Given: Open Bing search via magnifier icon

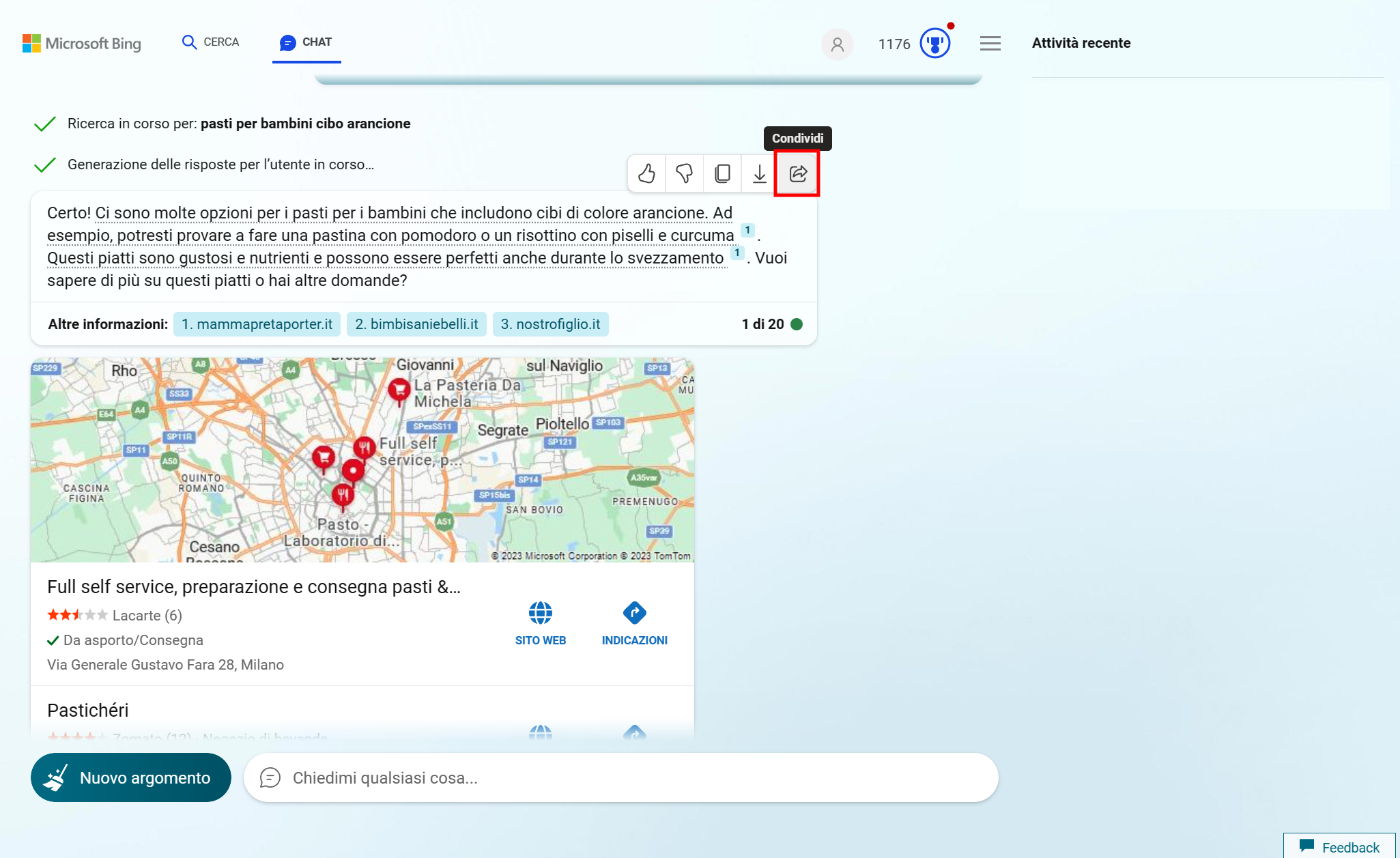Looking at the screenshot, I should coord(189,42).
